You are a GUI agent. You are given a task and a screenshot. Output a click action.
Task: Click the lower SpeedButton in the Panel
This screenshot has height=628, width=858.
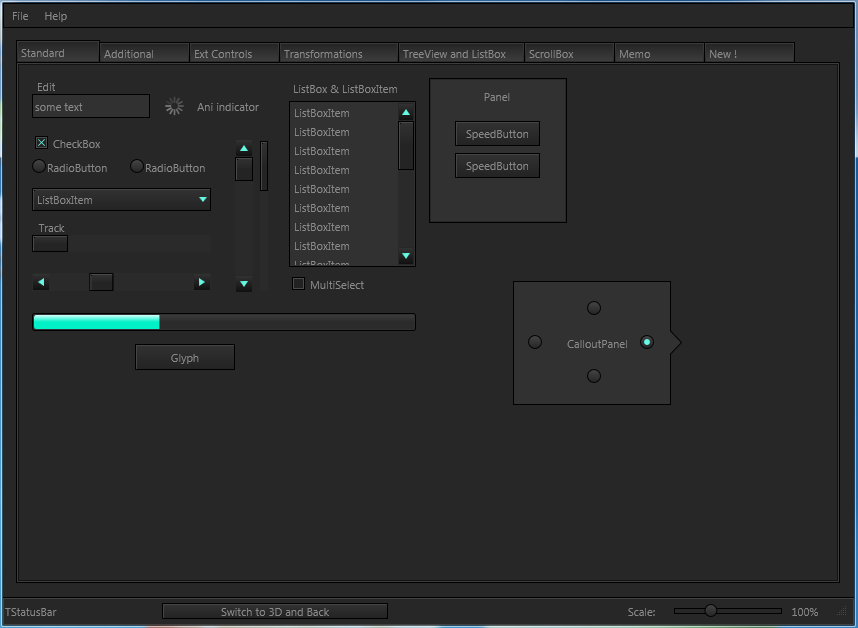coord(497,166)
